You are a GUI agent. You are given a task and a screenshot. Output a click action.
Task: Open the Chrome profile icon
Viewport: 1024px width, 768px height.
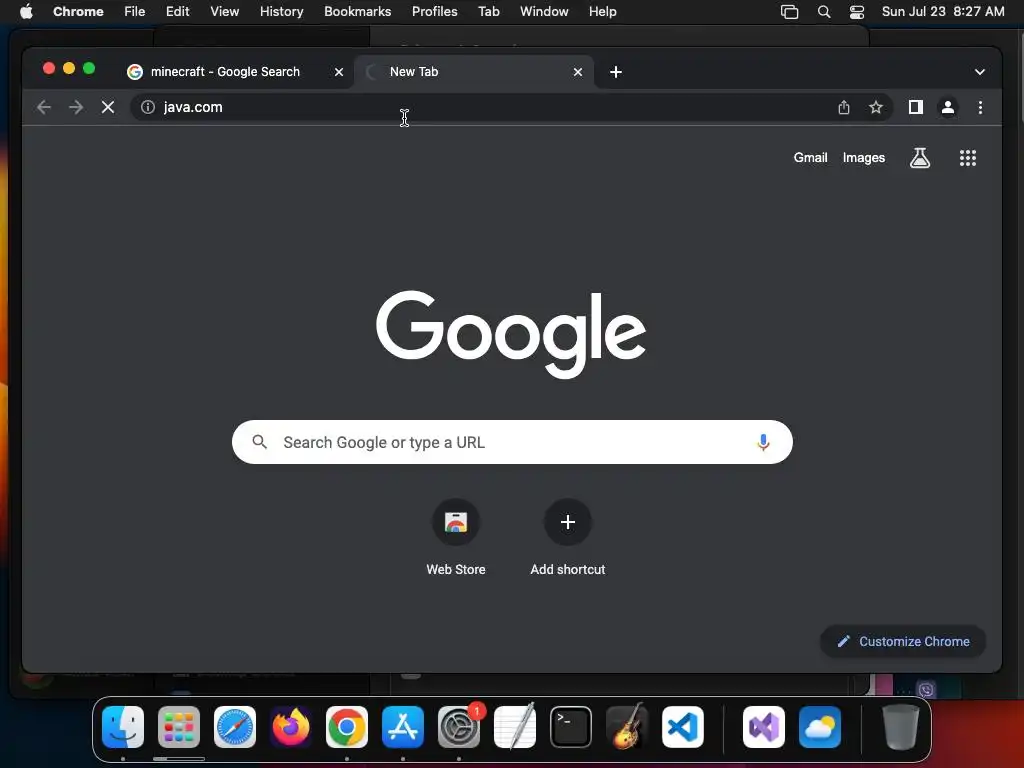point(948,107)
